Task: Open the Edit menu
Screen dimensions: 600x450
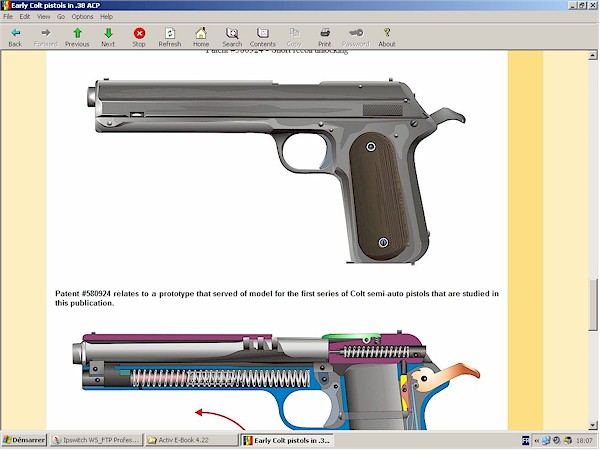Action: click(x=25, y=16)
